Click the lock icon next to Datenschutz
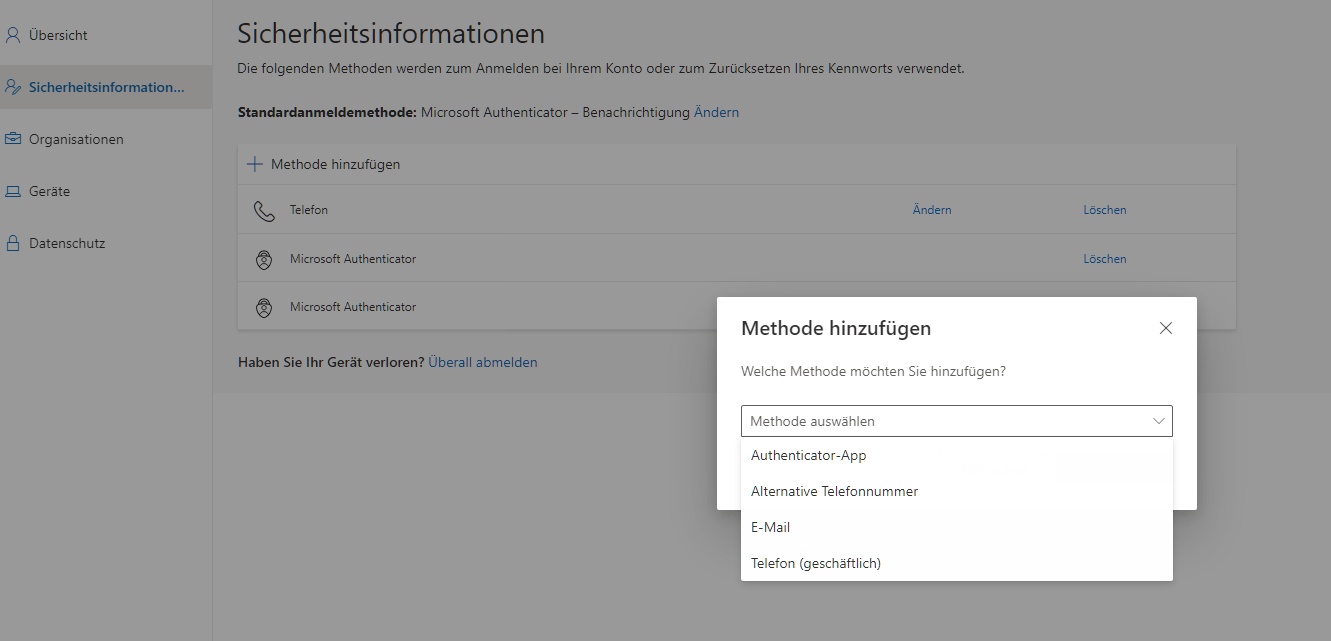1331x641 pixels. 13,243
